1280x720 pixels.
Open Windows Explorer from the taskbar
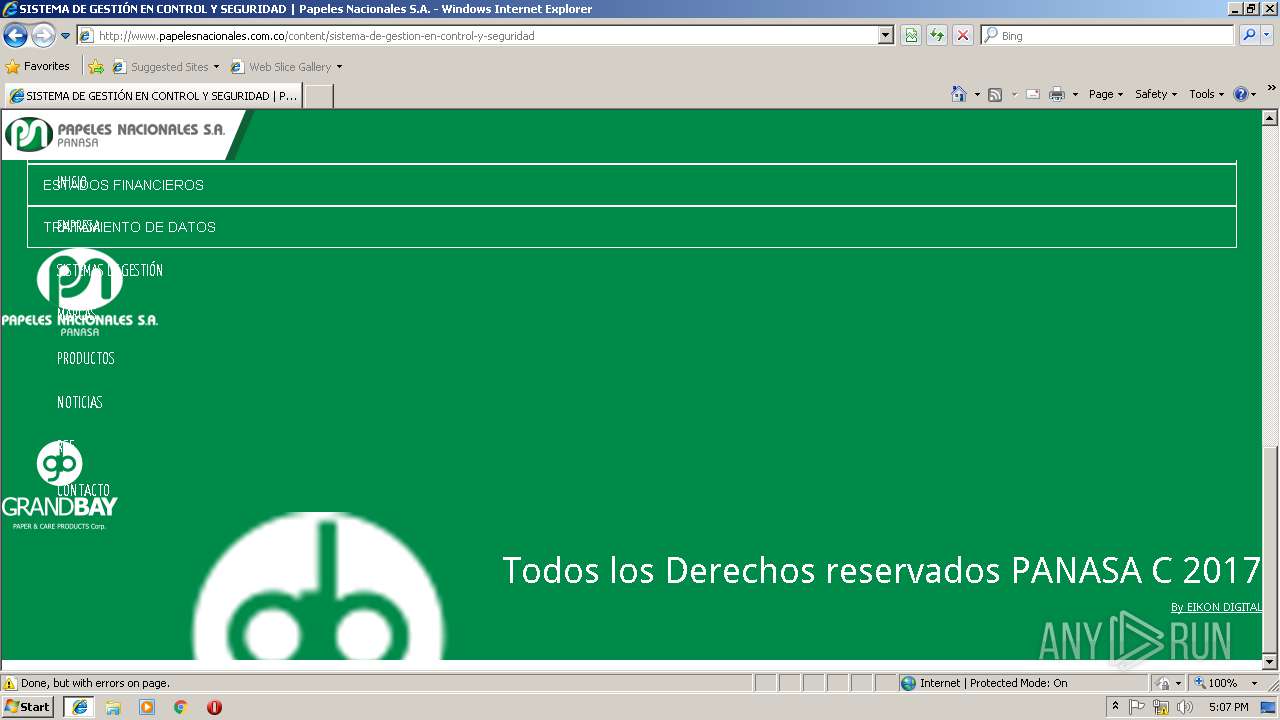(x=113, y=707)
